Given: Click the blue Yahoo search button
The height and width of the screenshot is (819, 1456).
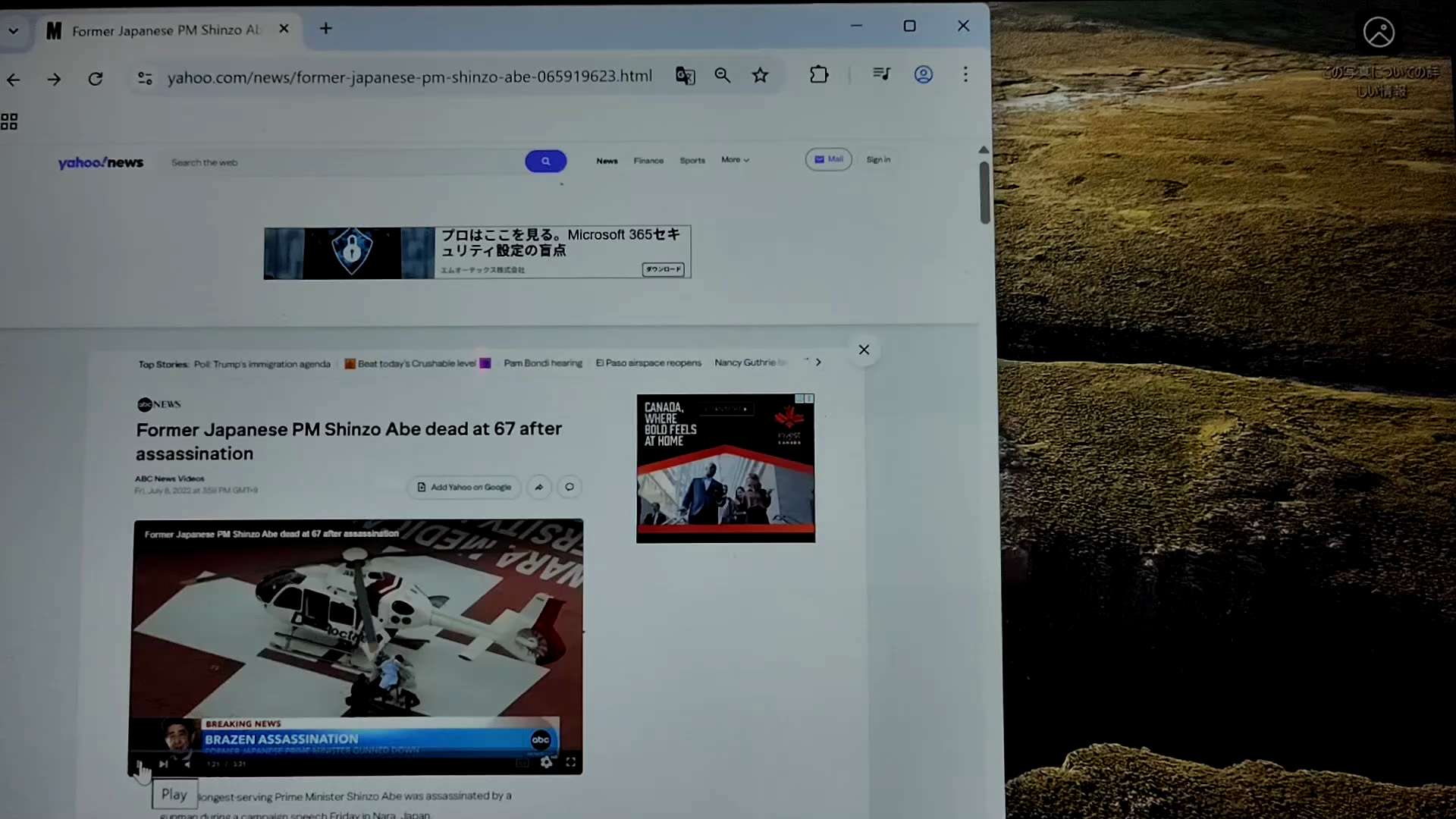Looking at the screenshot, I should [x=545, y=161].
